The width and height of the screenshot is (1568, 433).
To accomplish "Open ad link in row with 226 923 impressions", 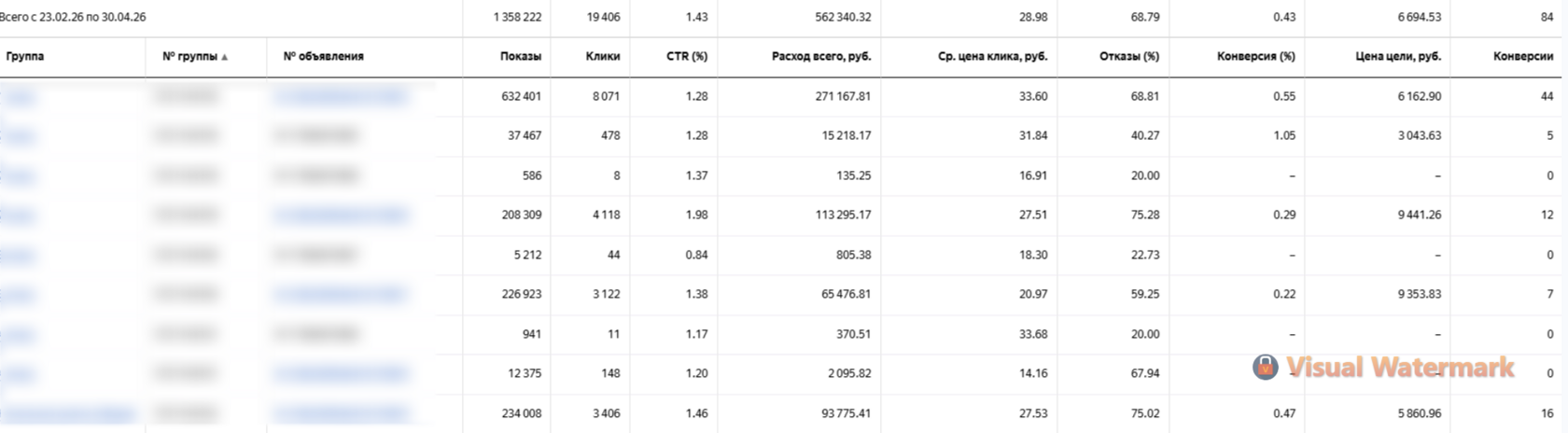I will pos(340,294).
